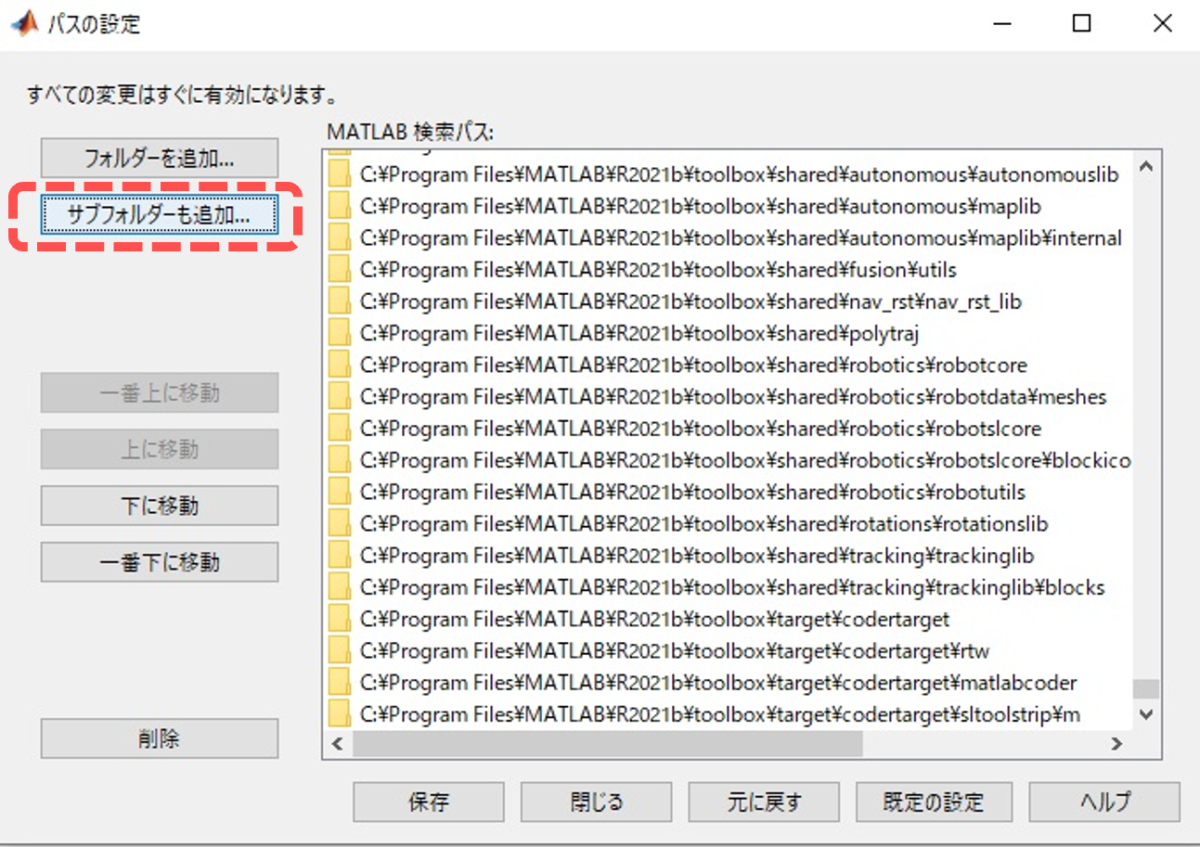The height and width of the screenshot is (847, 1200).
Task: Click the folder icon next to the polytraj entry
Action: [x=340, y=333]
